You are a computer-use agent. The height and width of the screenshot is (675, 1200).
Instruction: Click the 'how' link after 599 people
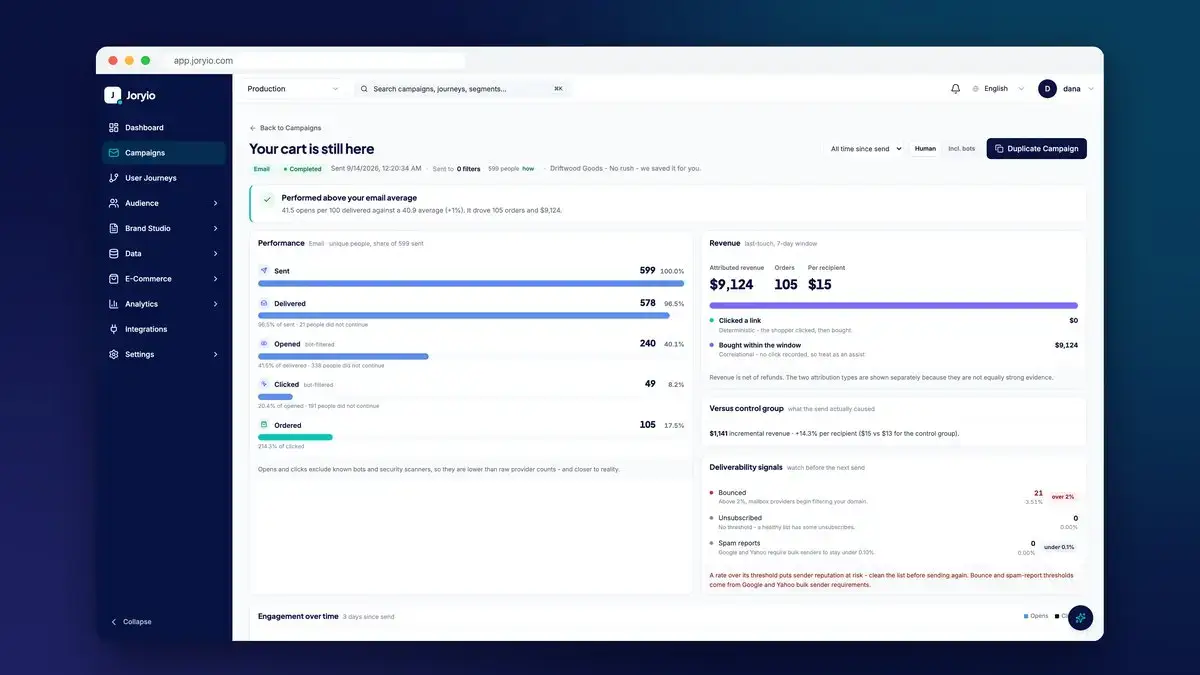click(528, 169)
